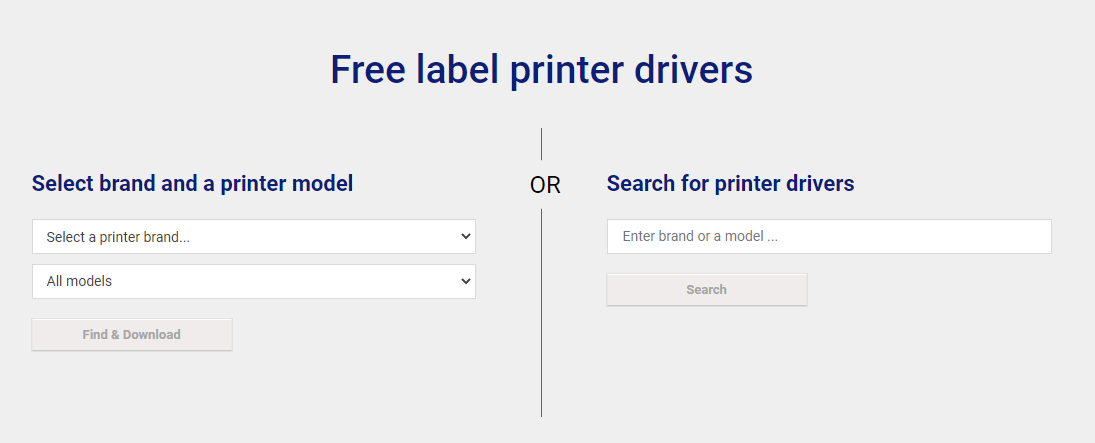Click the "OR" separator text

coord(545,185)
